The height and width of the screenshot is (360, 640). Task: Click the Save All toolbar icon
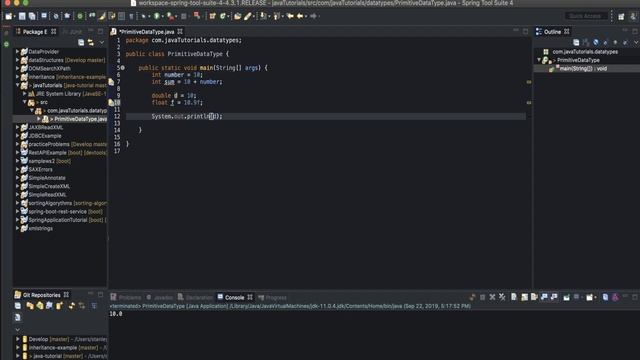pos(31,16)
